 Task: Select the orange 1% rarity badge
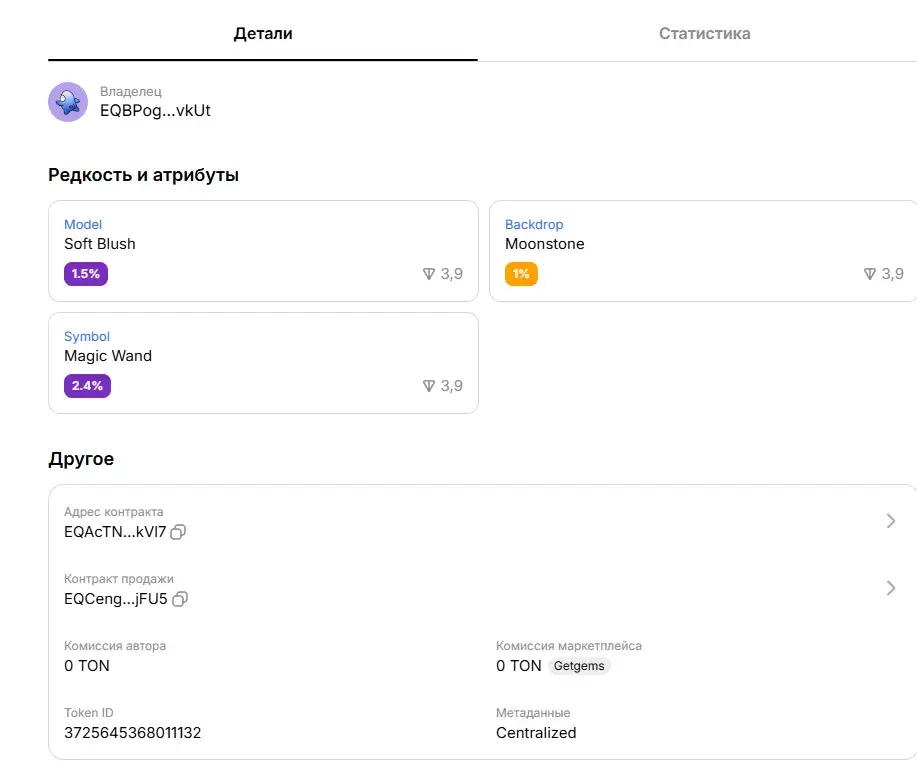pyautogui.click(x=521, y=274)
